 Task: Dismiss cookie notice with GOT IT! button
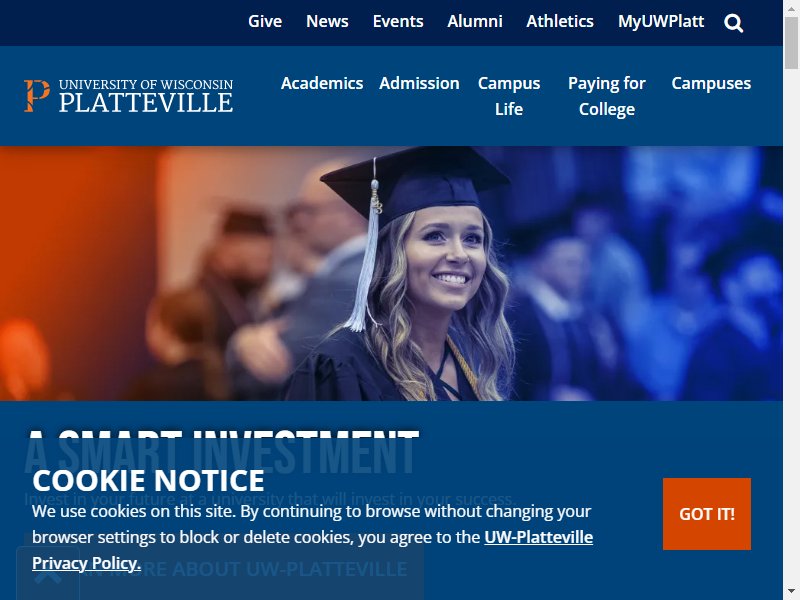(x=707, y=514)
